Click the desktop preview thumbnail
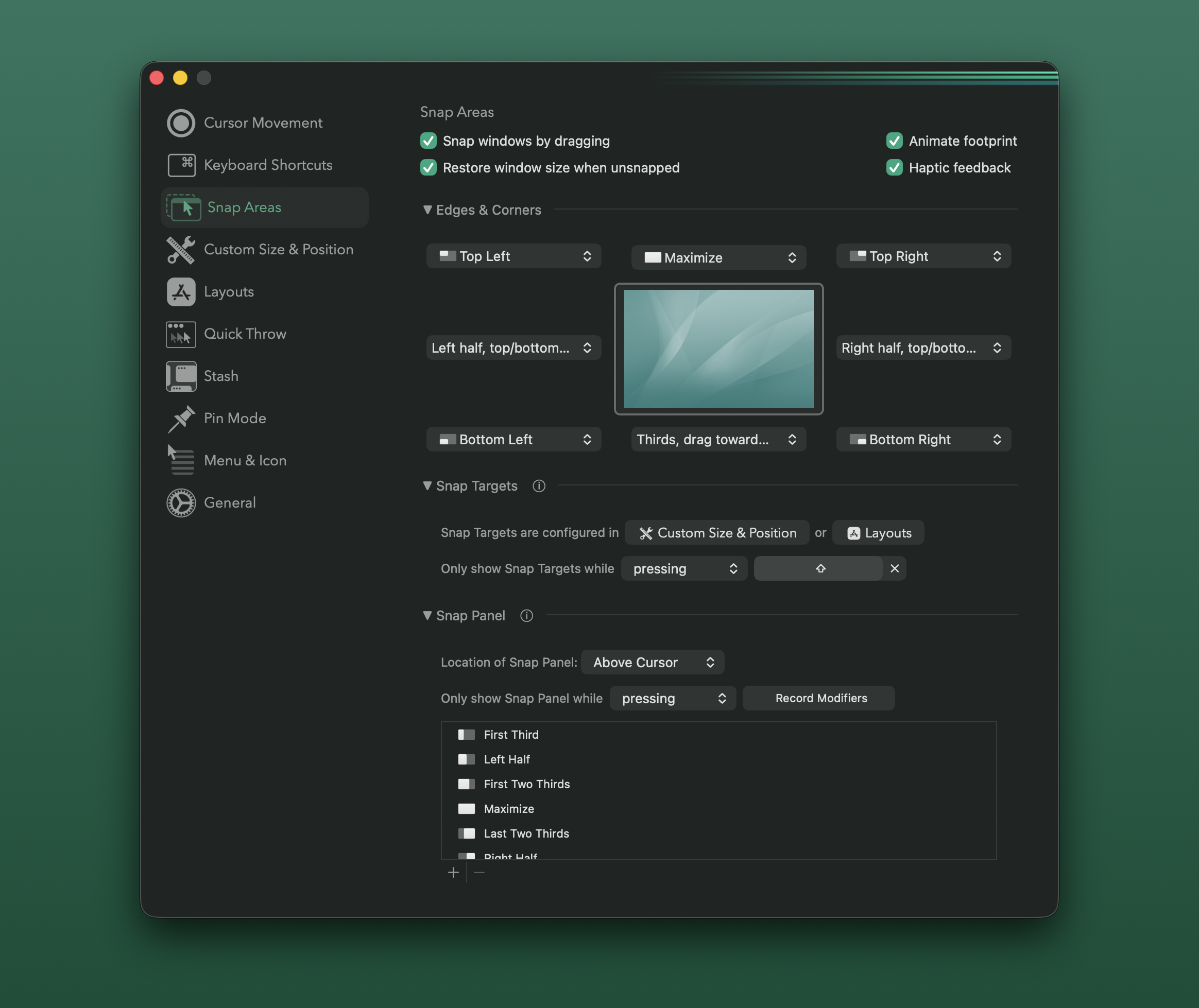The height and width of the screenshot is (1008, 1199). tap(718, 349)
